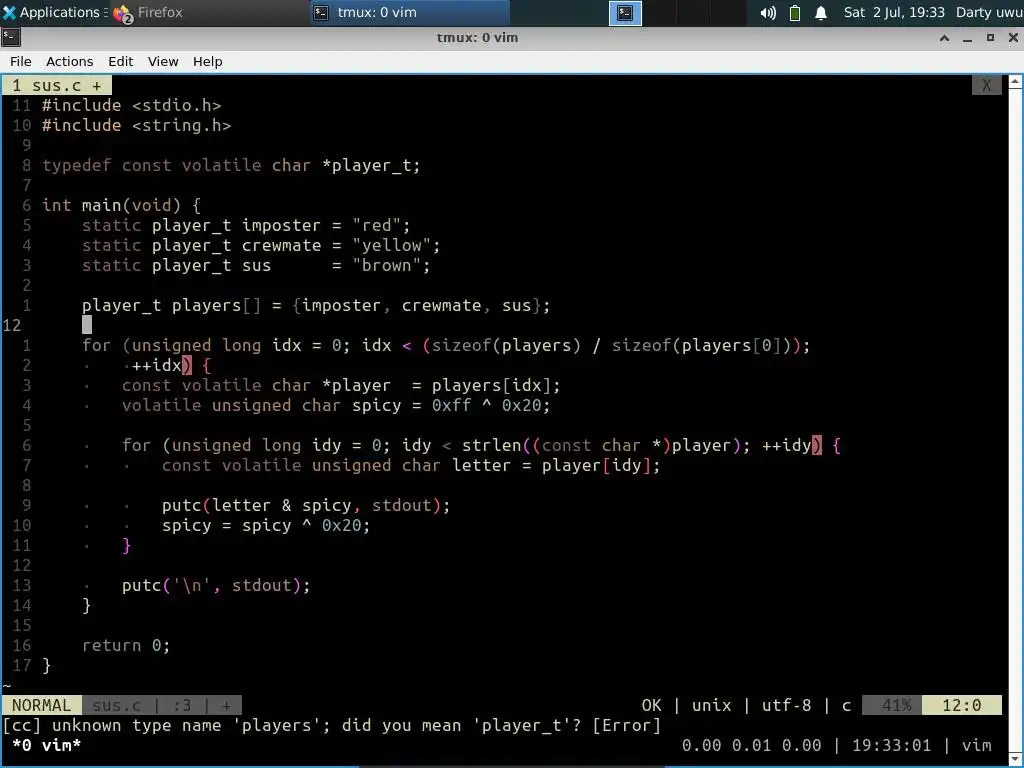Open the volume speaker icon
This screenshot has height=768, width=1024.
768,12
